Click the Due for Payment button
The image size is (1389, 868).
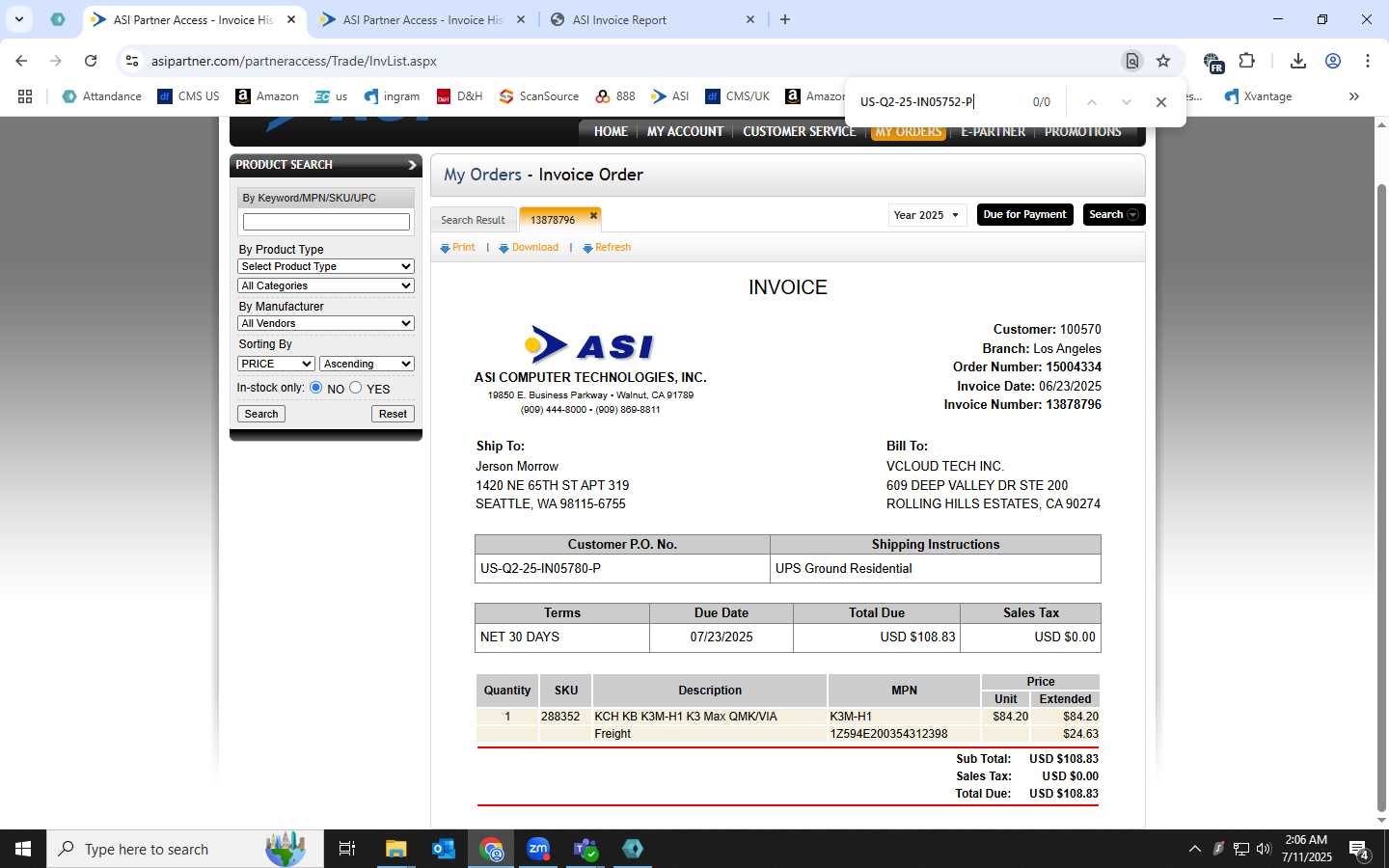click(x=1024, y=214)
